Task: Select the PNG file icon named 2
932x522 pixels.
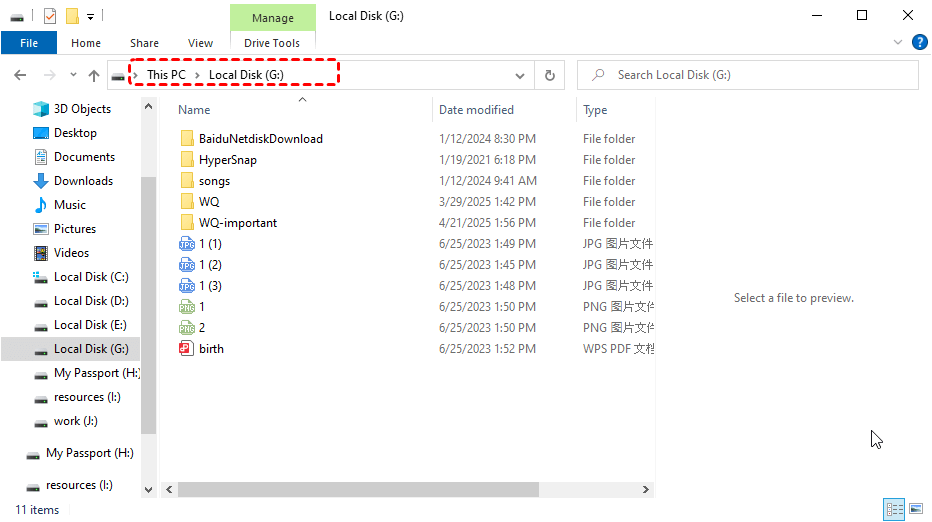Action: click(x=187, y=328)
